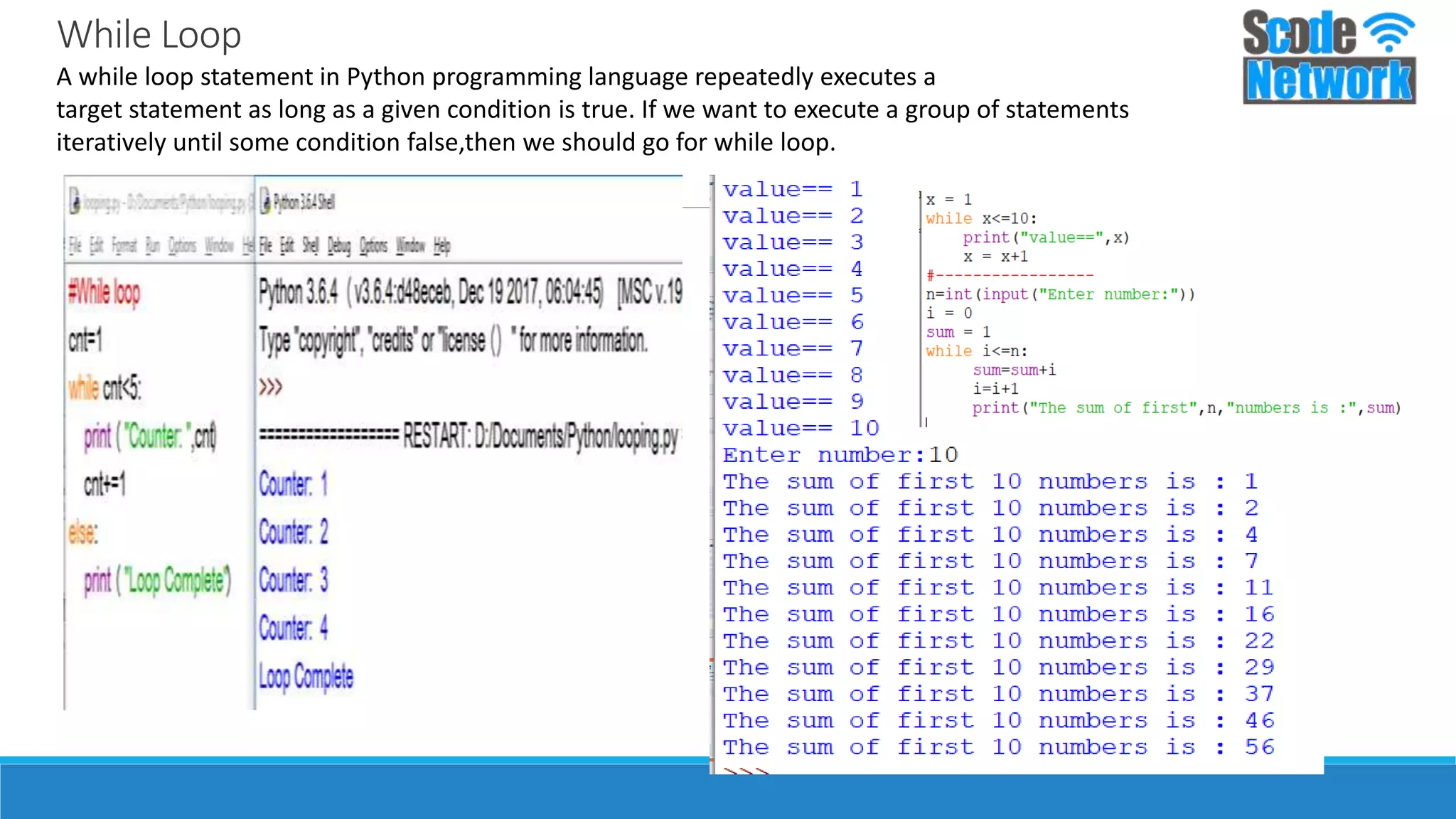
Task: Click the 'While Loop' slide title
Action: pos(149,35)
